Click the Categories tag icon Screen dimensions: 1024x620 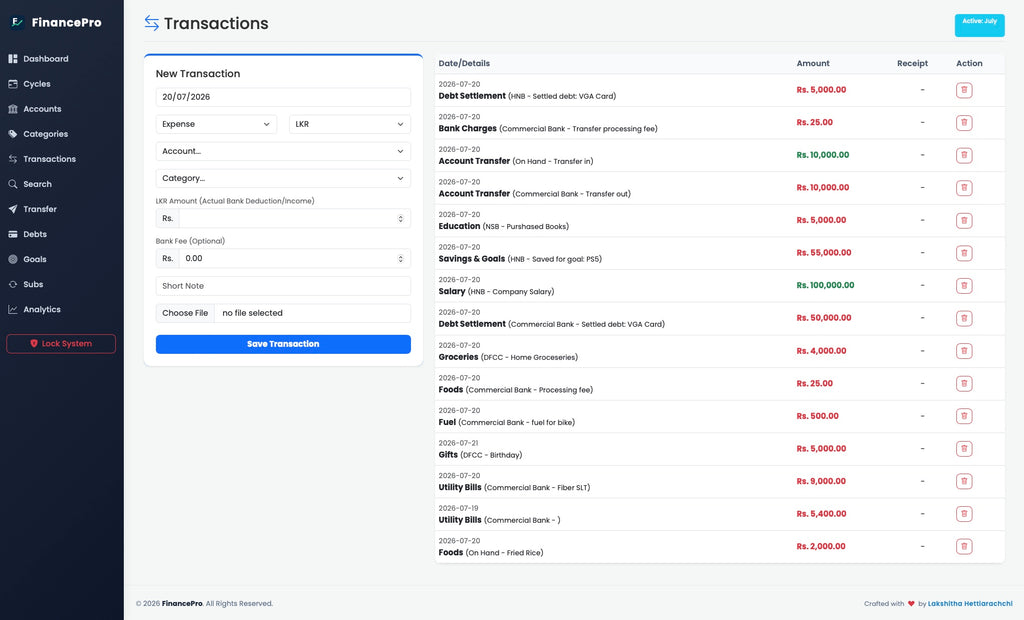[12, 134]
